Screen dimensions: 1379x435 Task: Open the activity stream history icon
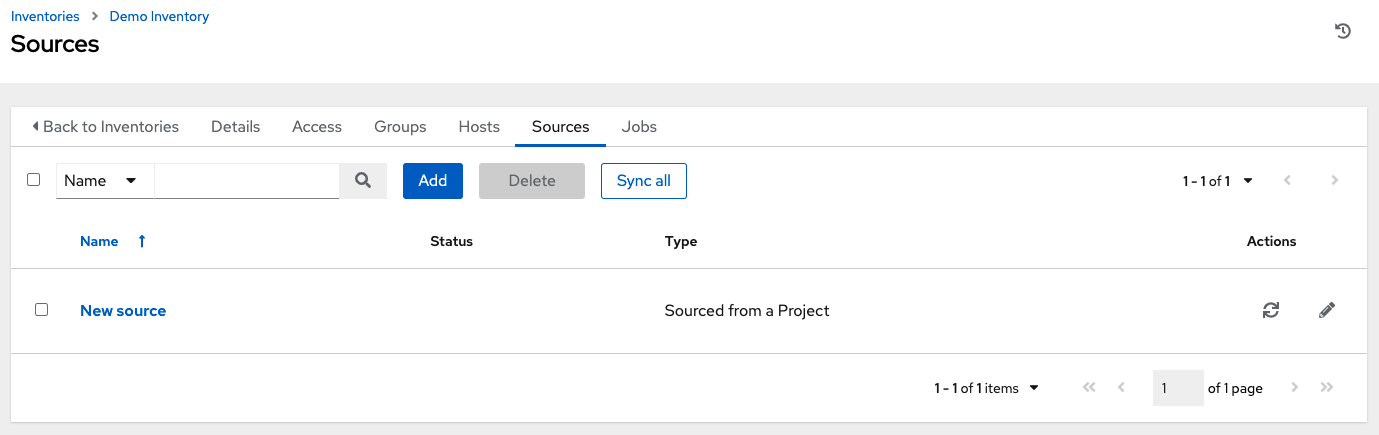(1343, 32)
